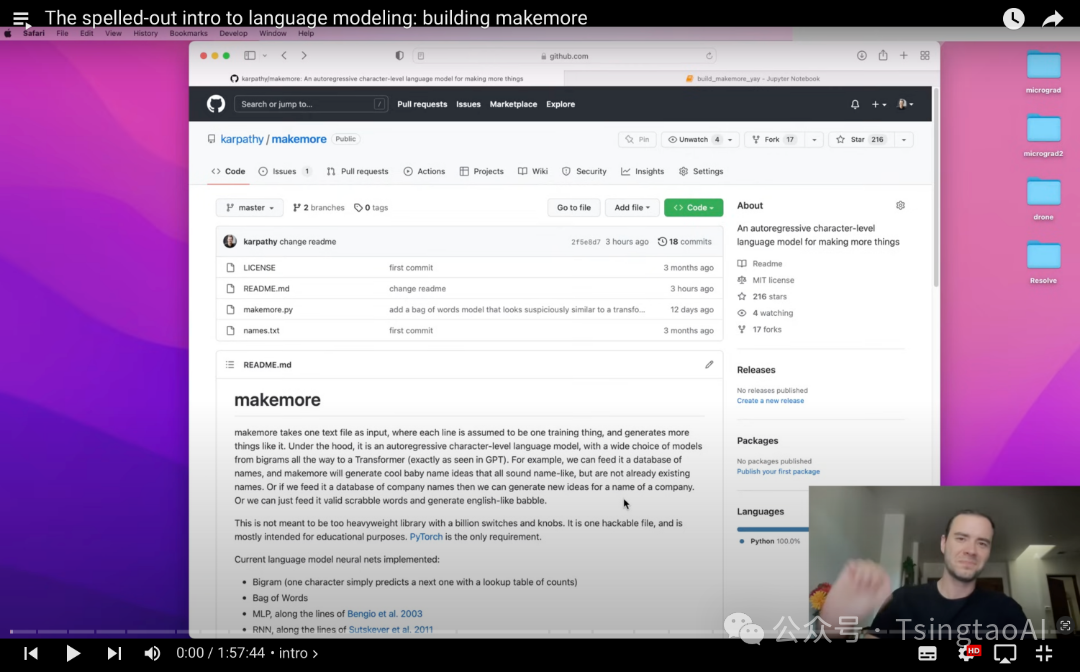The image size is (1080, 672).
Task: Open the karpathy owner link
Action: click(x=242, y=139)
